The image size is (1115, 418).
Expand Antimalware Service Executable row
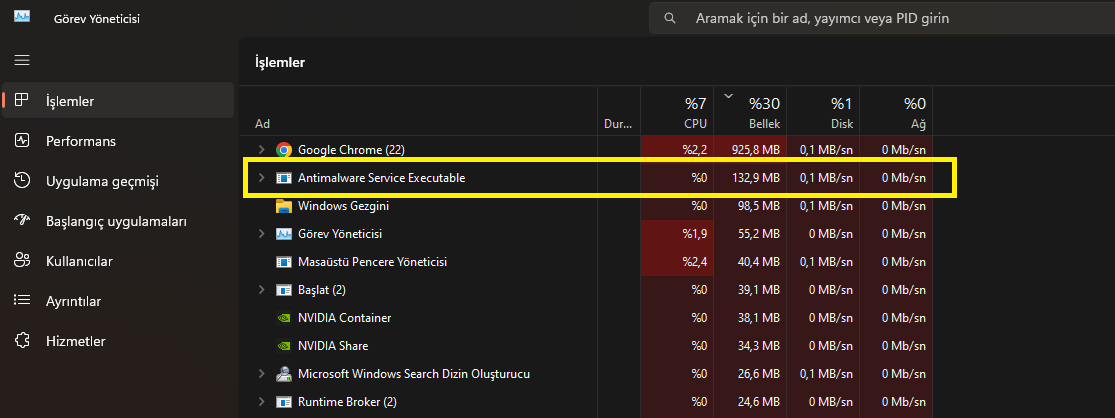[x=262, y=178]
